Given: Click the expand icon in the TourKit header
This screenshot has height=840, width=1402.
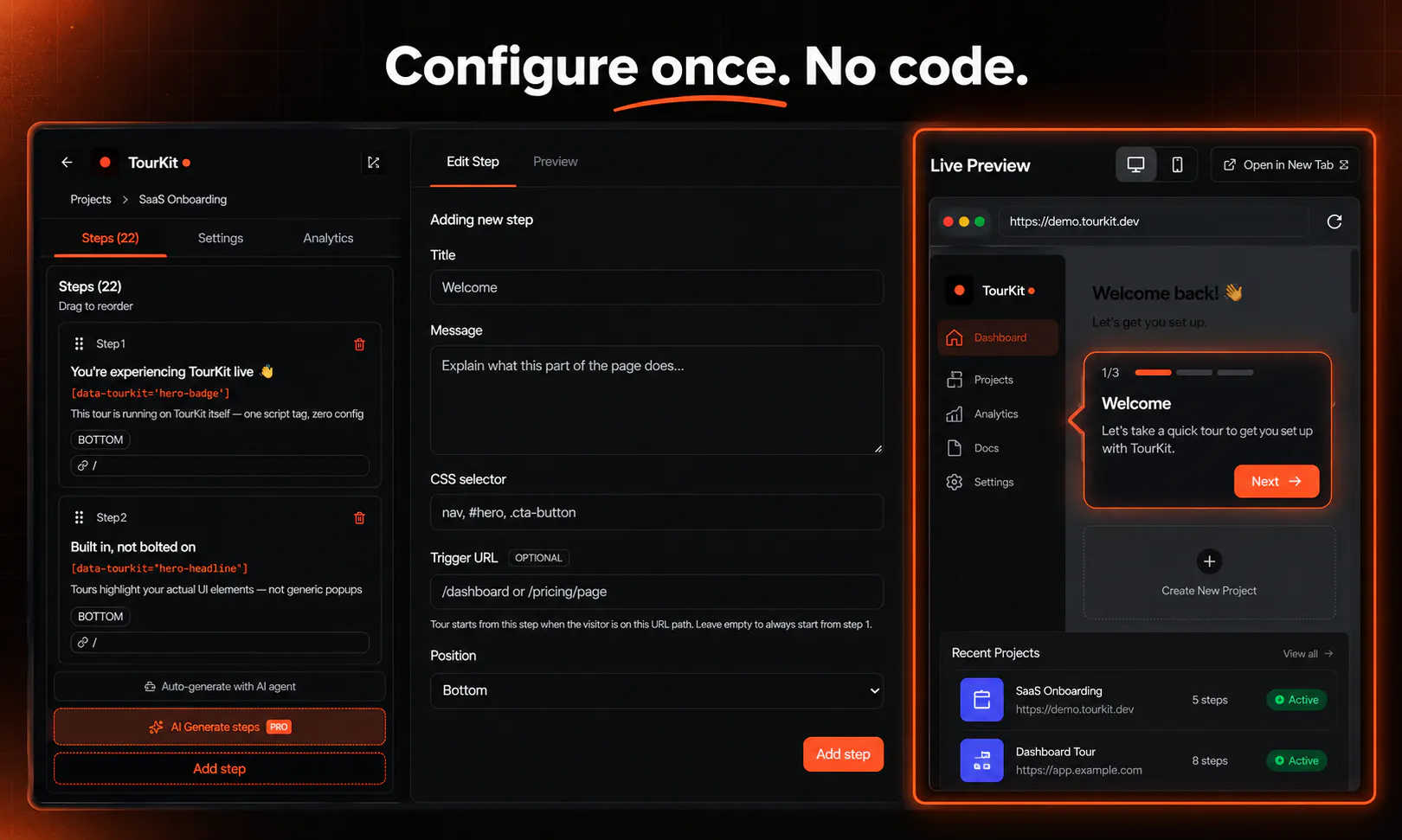Looking at the screenshot, I should point(373,162).
